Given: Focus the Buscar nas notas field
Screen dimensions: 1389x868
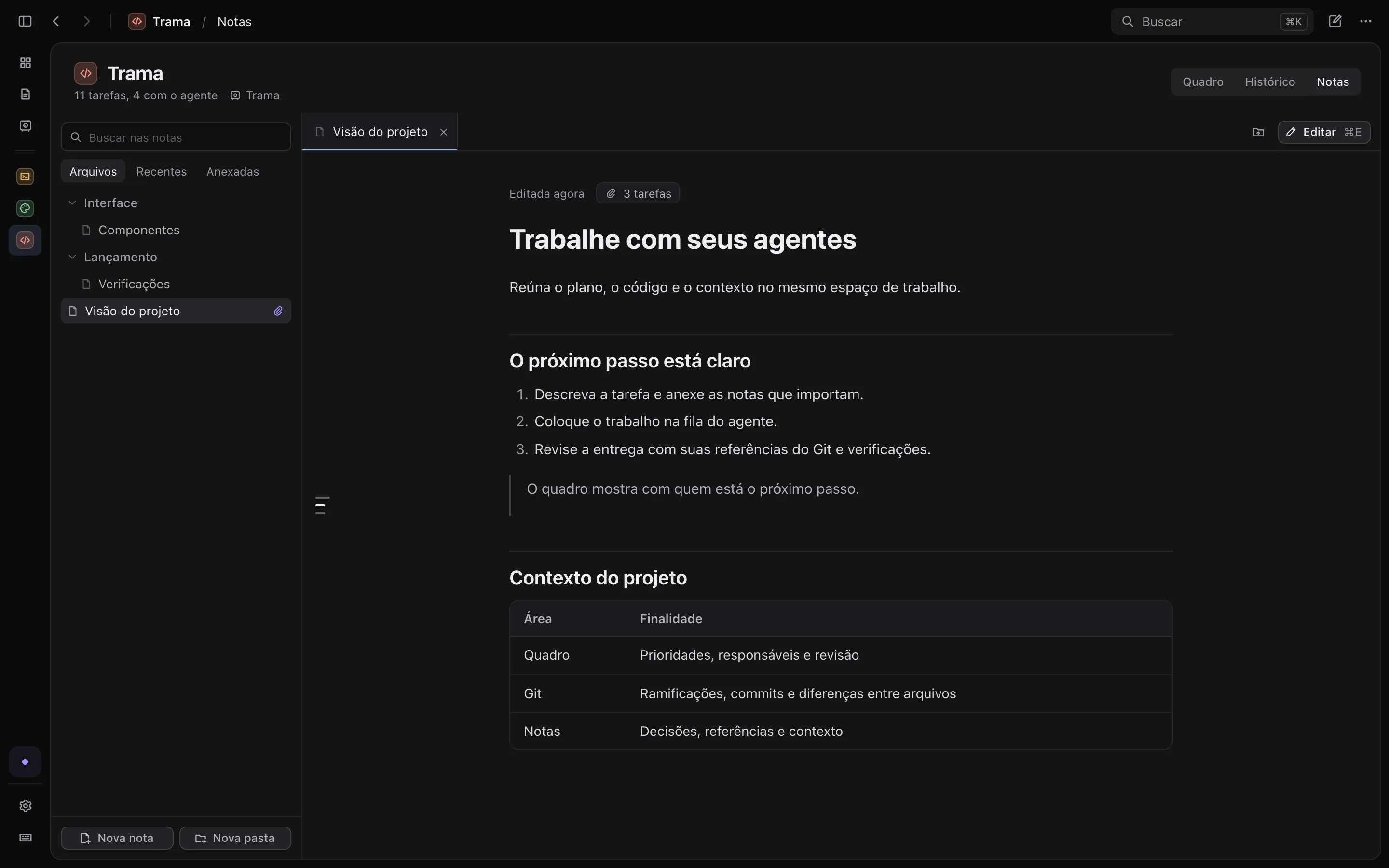Looking at the screenshot, I should pyautogui.click(x=176, y=137).
